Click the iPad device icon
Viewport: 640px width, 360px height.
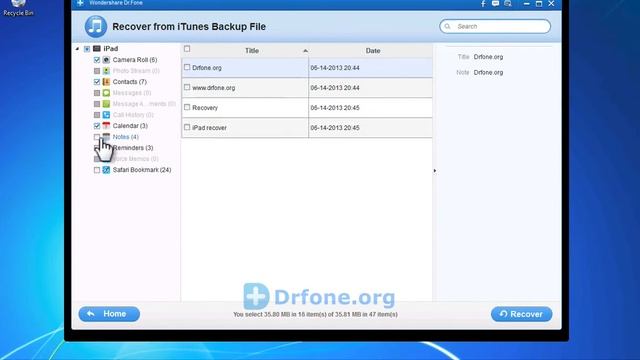click(97, 49)
